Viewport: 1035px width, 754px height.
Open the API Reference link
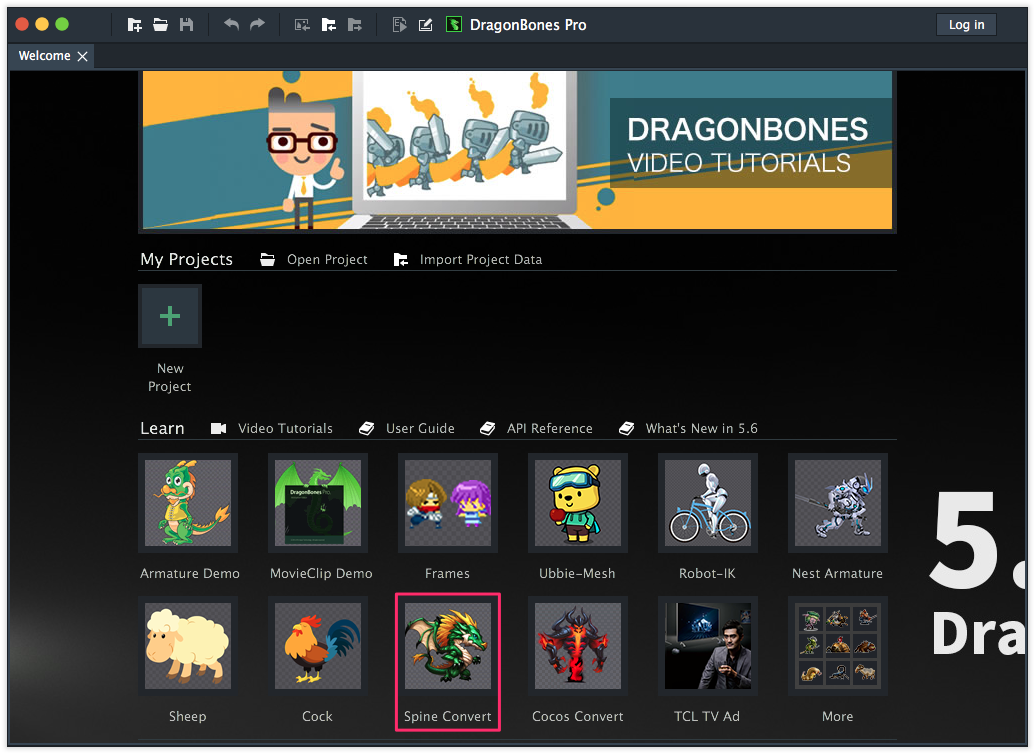click(550, 428)
